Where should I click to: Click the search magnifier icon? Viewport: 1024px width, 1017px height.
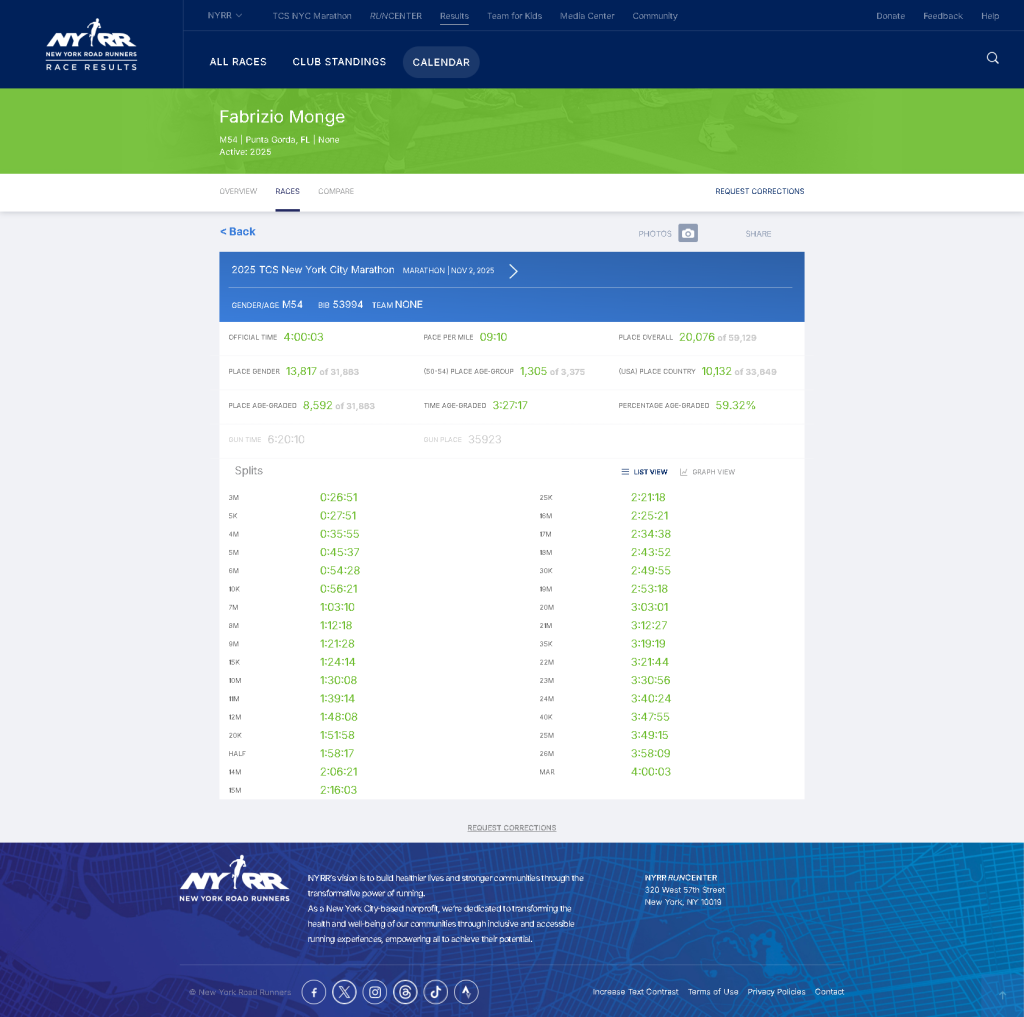[992, 58]
